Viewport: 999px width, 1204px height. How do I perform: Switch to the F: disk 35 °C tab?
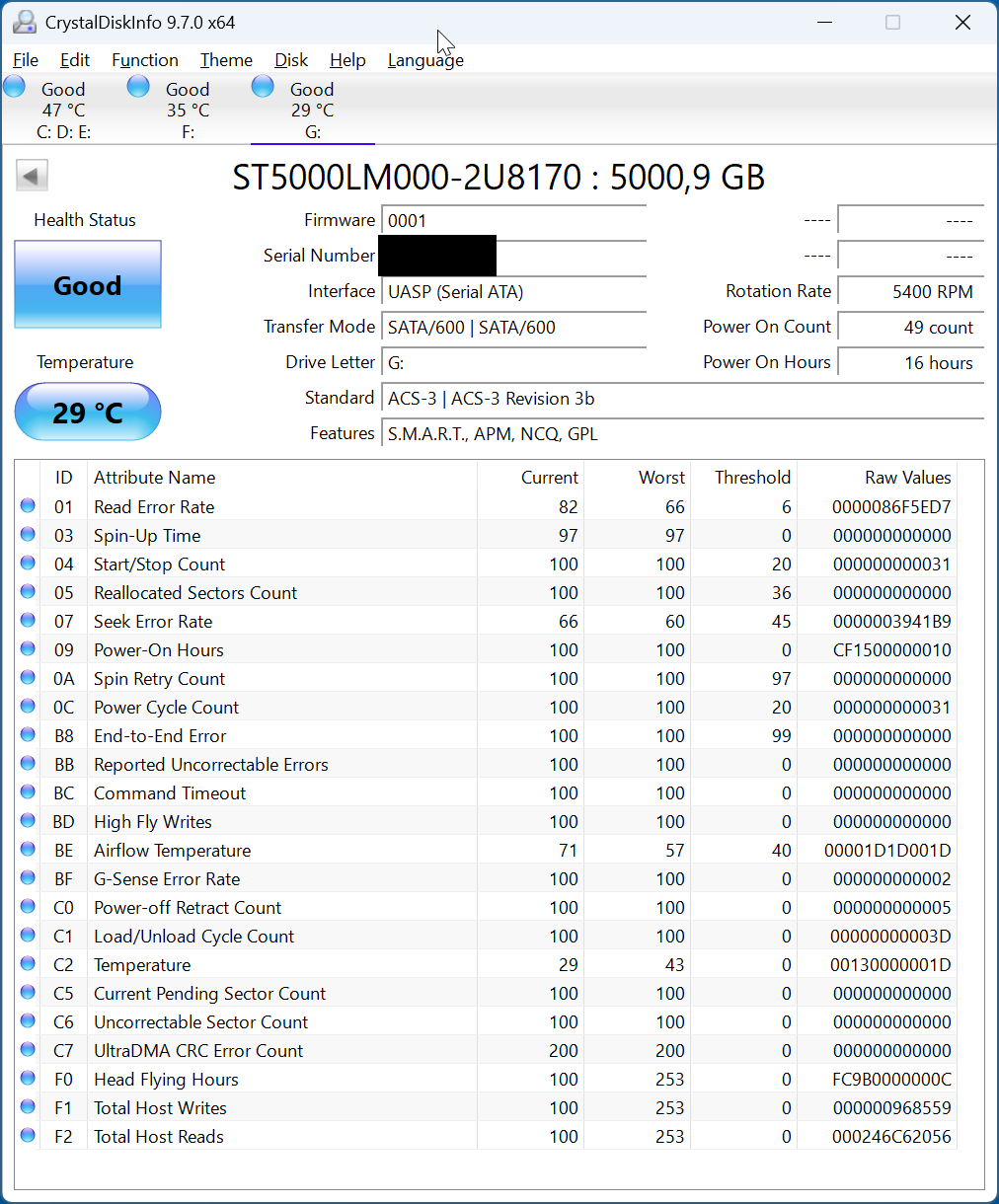click(189, 110)
